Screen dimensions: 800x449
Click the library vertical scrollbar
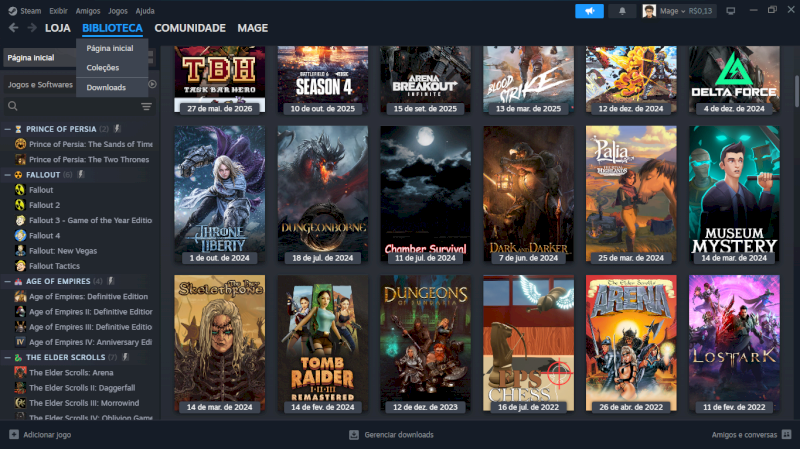796,92
